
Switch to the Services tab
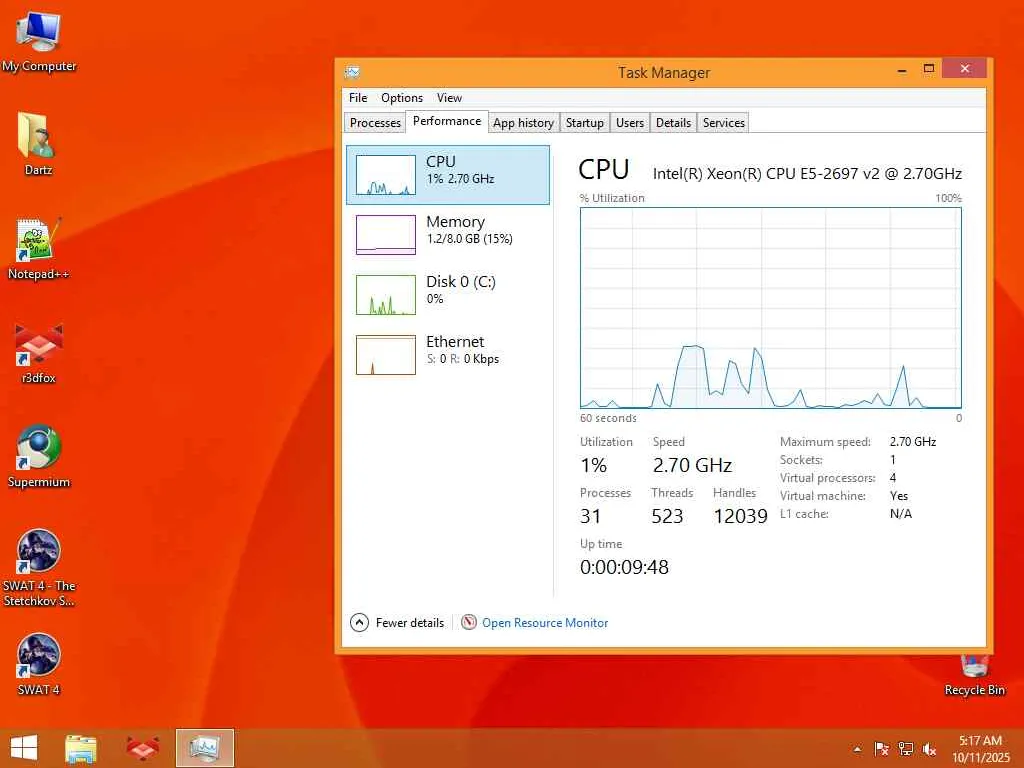(724, 123)
